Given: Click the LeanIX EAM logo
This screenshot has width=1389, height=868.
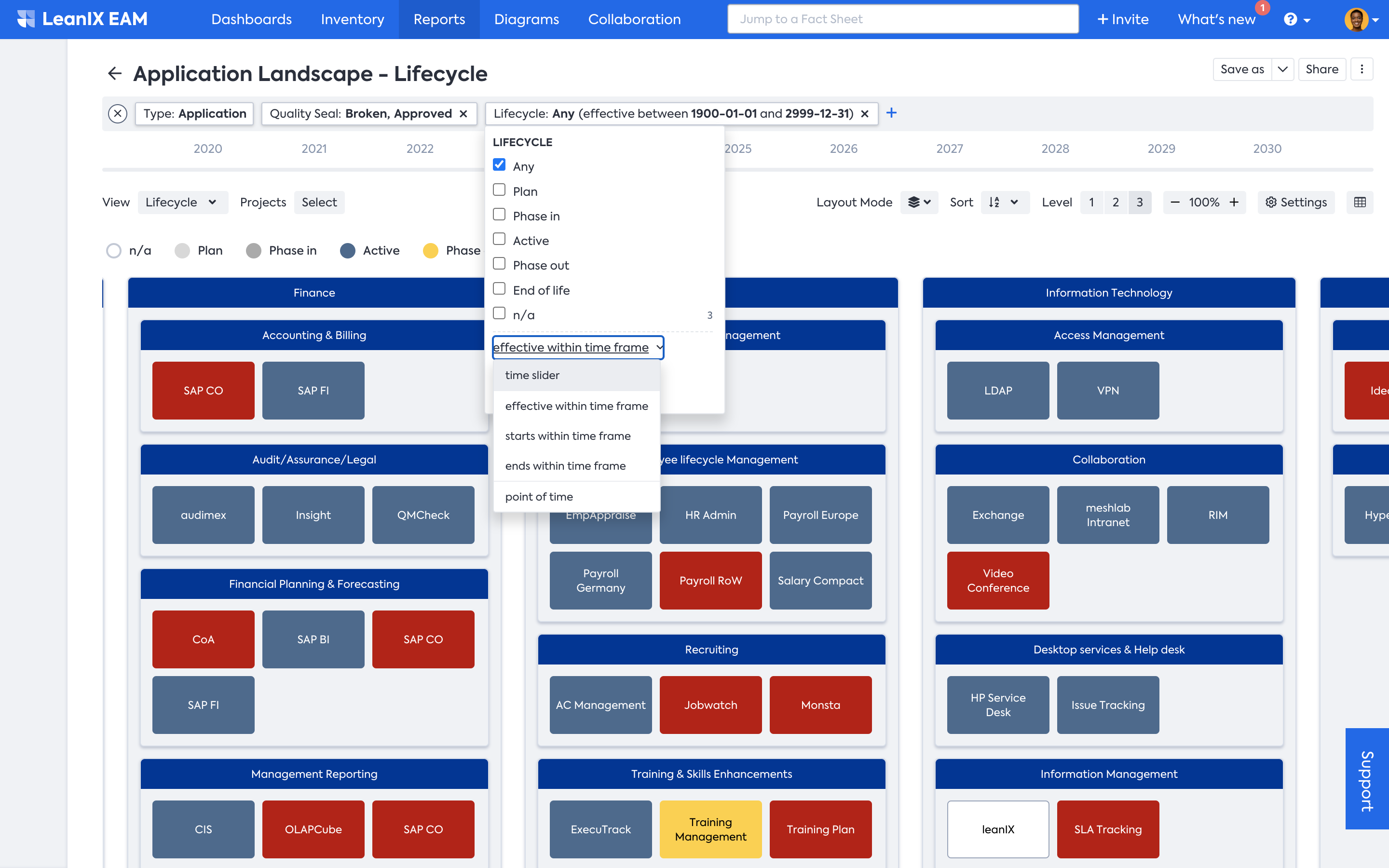Looking at the screenshot, I should pos(82,19).
